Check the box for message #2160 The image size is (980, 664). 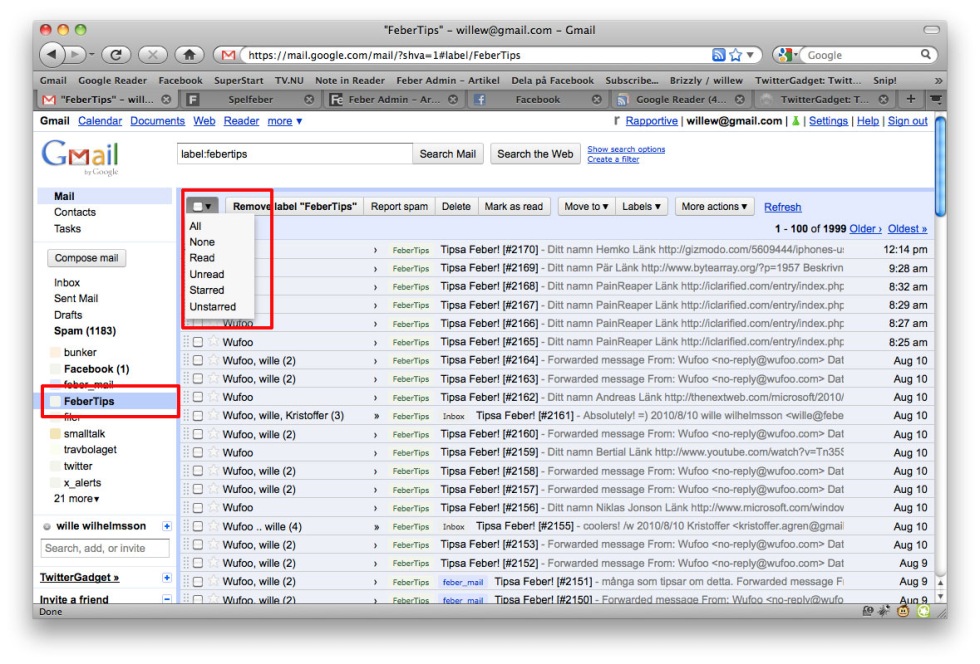pos(198,435)
